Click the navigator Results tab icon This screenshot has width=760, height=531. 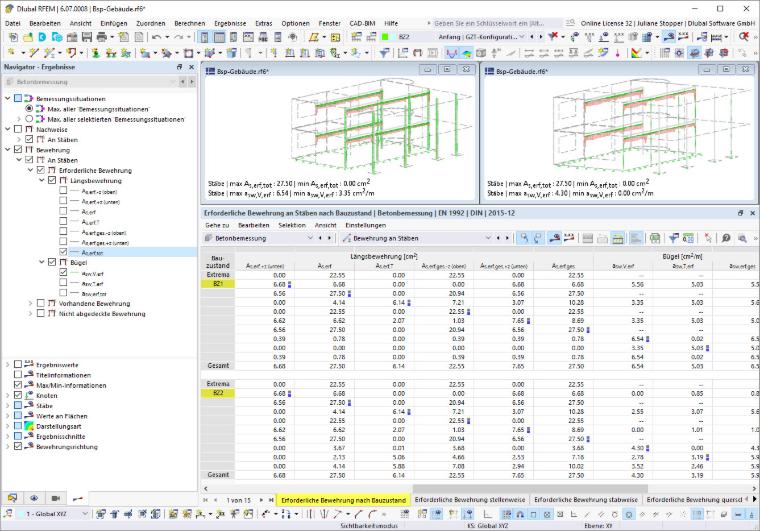(x=78, y=498)
